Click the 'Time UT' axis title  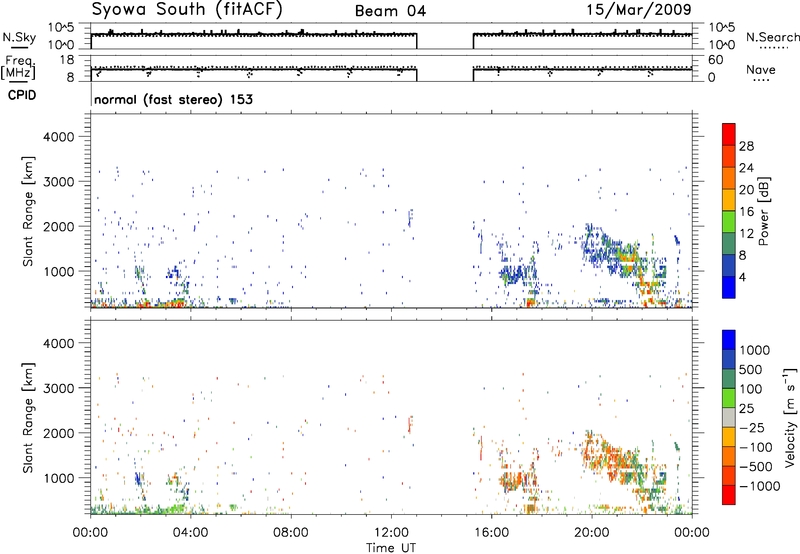point(391,548)
